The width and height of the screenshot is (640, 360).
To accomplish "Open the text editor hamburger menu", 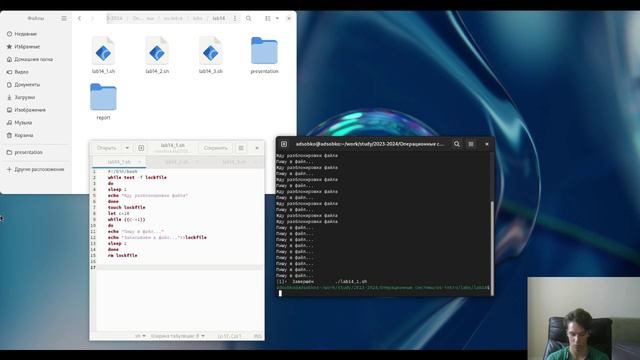I will click(x=241, y=148).
